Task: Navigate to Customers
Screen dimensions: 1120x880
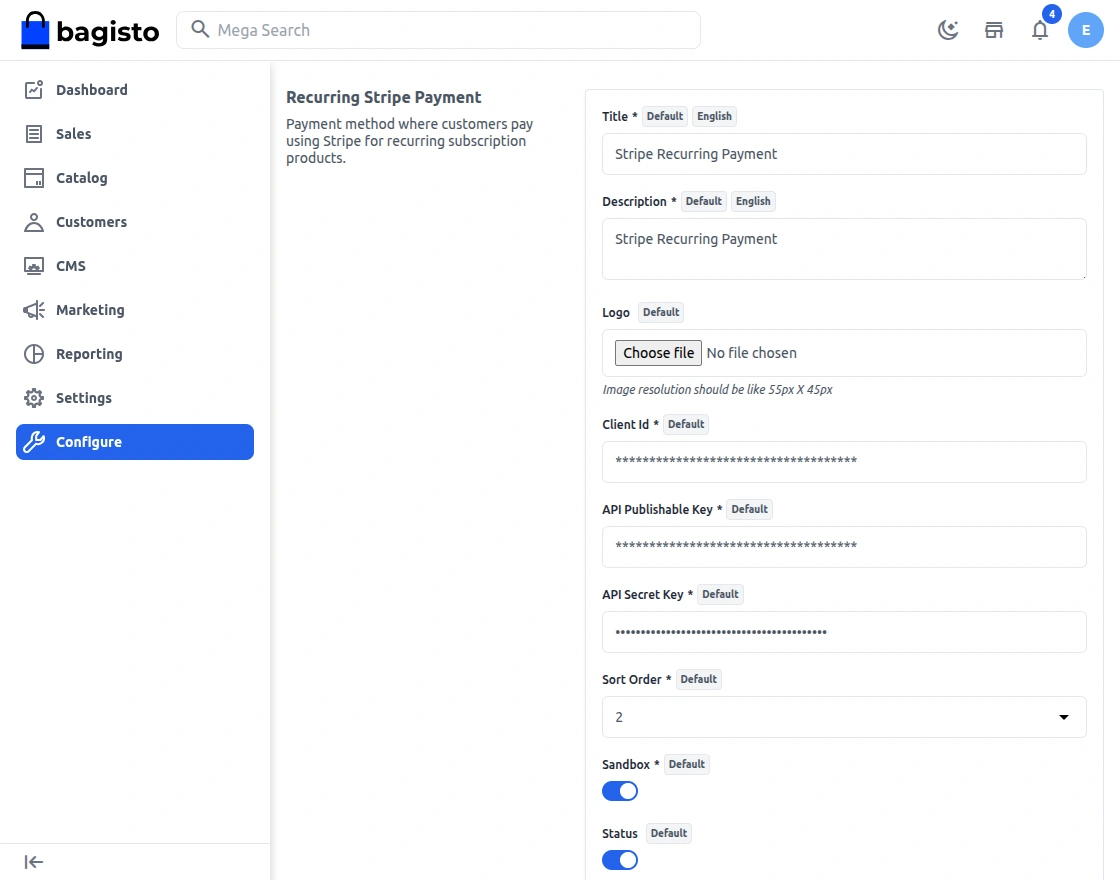Action: (91, 222)
